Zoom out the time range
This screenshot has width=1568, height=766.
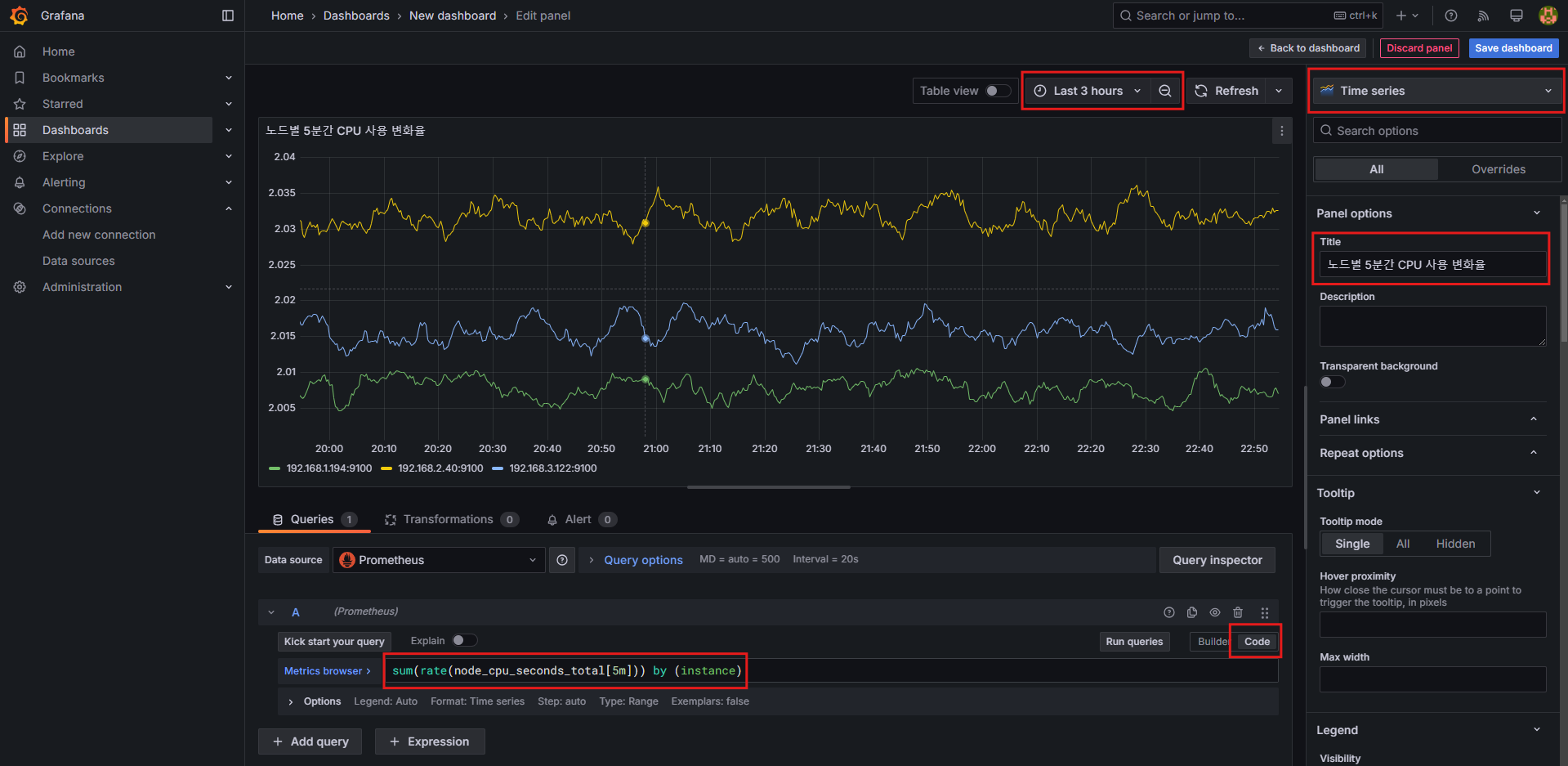coord(1165,91)
